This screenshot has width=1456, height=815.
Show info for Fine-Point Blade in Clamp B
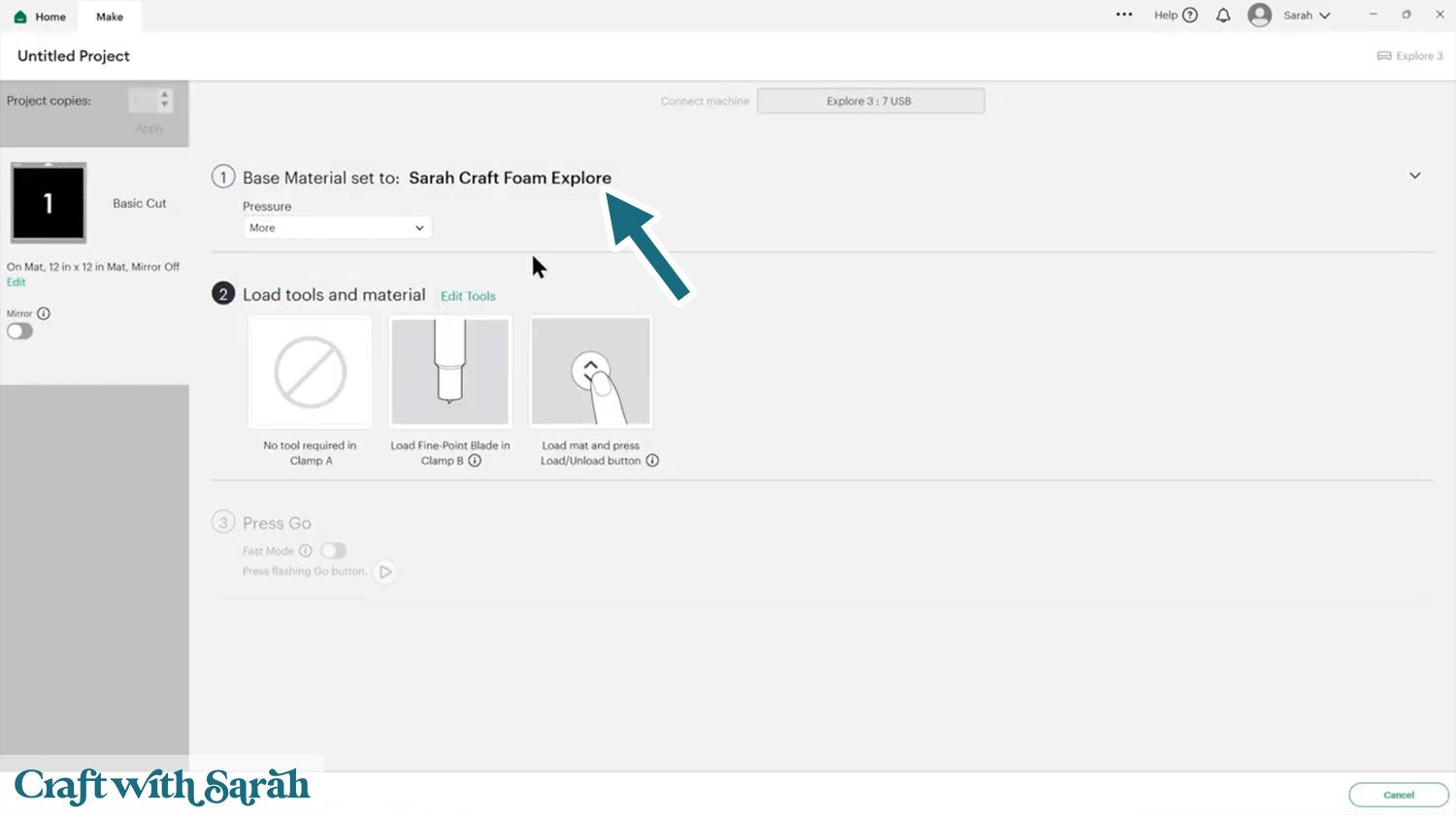[x=475, y=461]
